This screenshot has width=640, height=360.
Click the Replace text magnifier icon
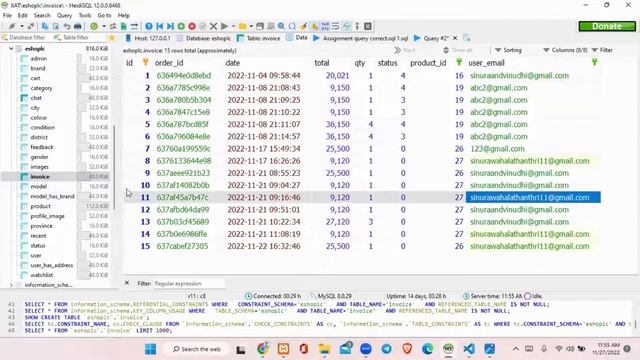tap(292, 26)
